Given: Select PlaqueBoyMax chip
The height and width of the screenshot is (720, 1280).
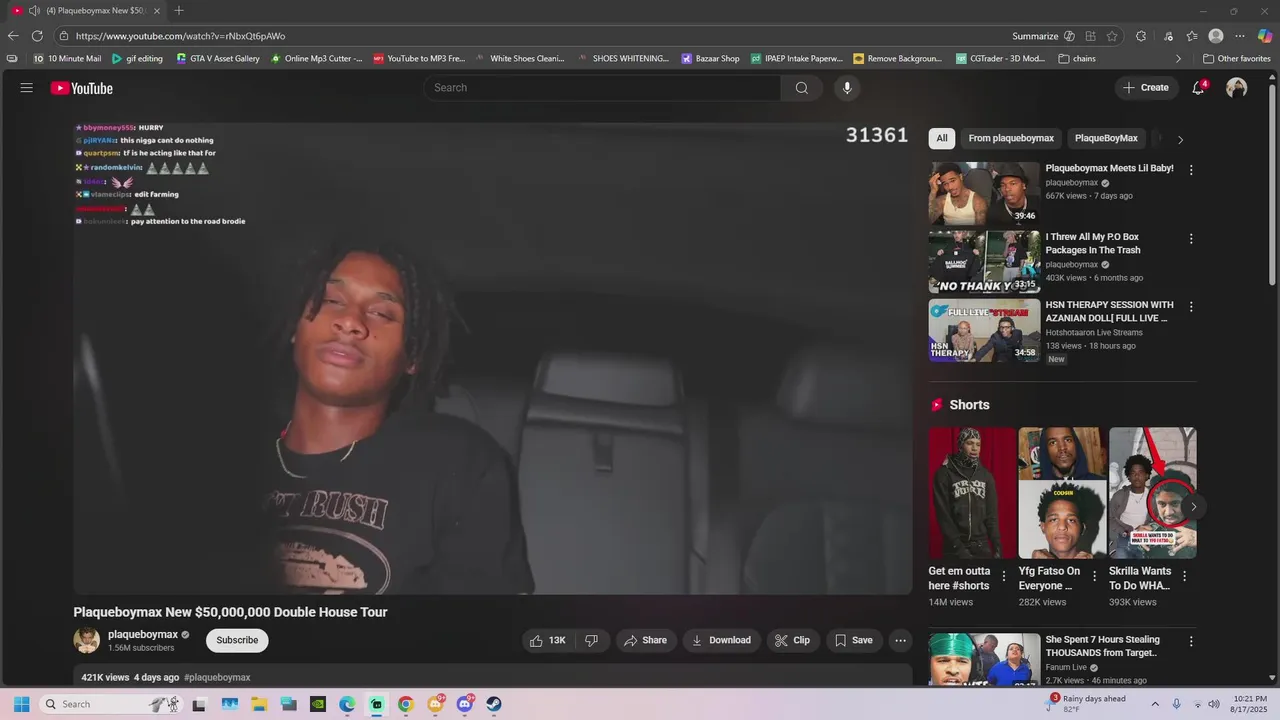Looking at the screenshot, I should pos(1106,139).
